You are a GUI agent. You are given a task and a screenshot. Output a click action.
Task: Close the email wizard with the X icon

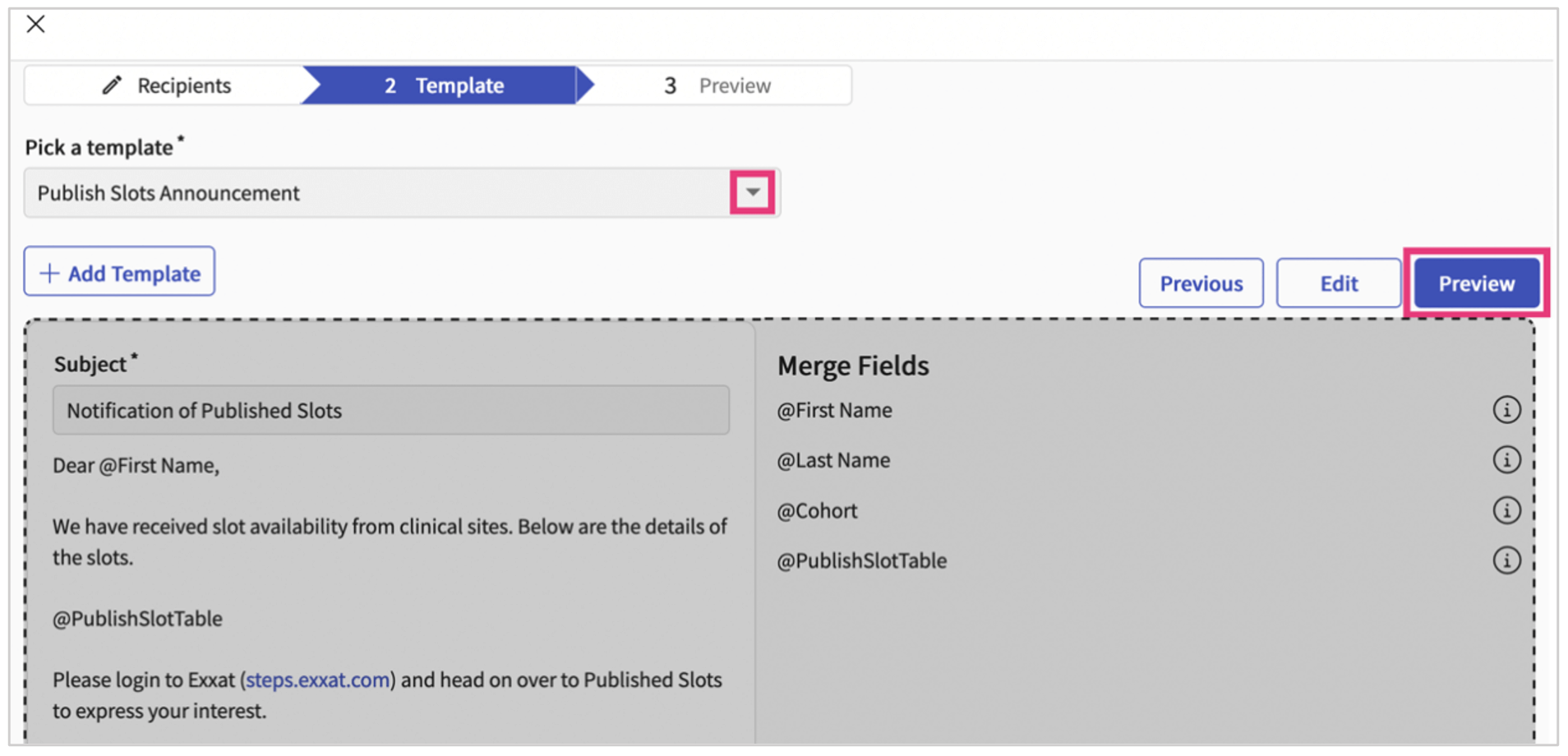pos(35,24)
